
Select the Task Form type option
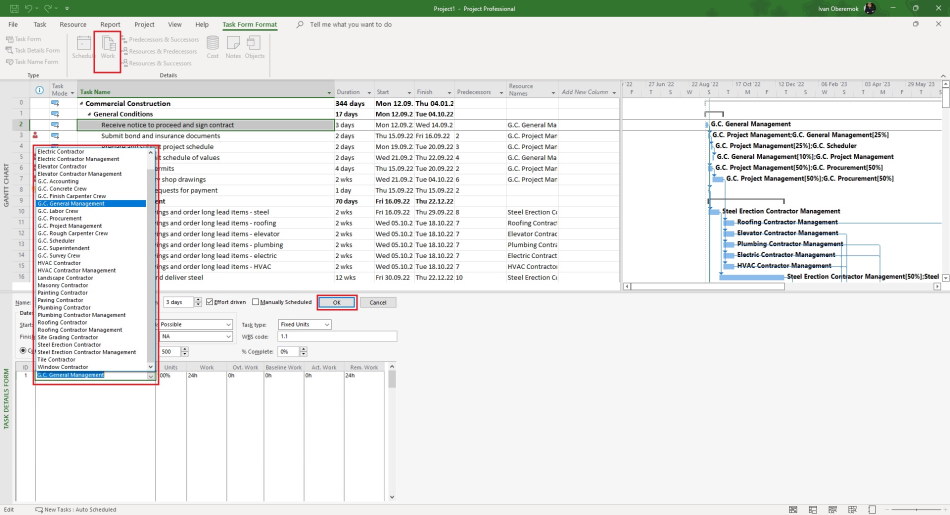pos(24,39)
